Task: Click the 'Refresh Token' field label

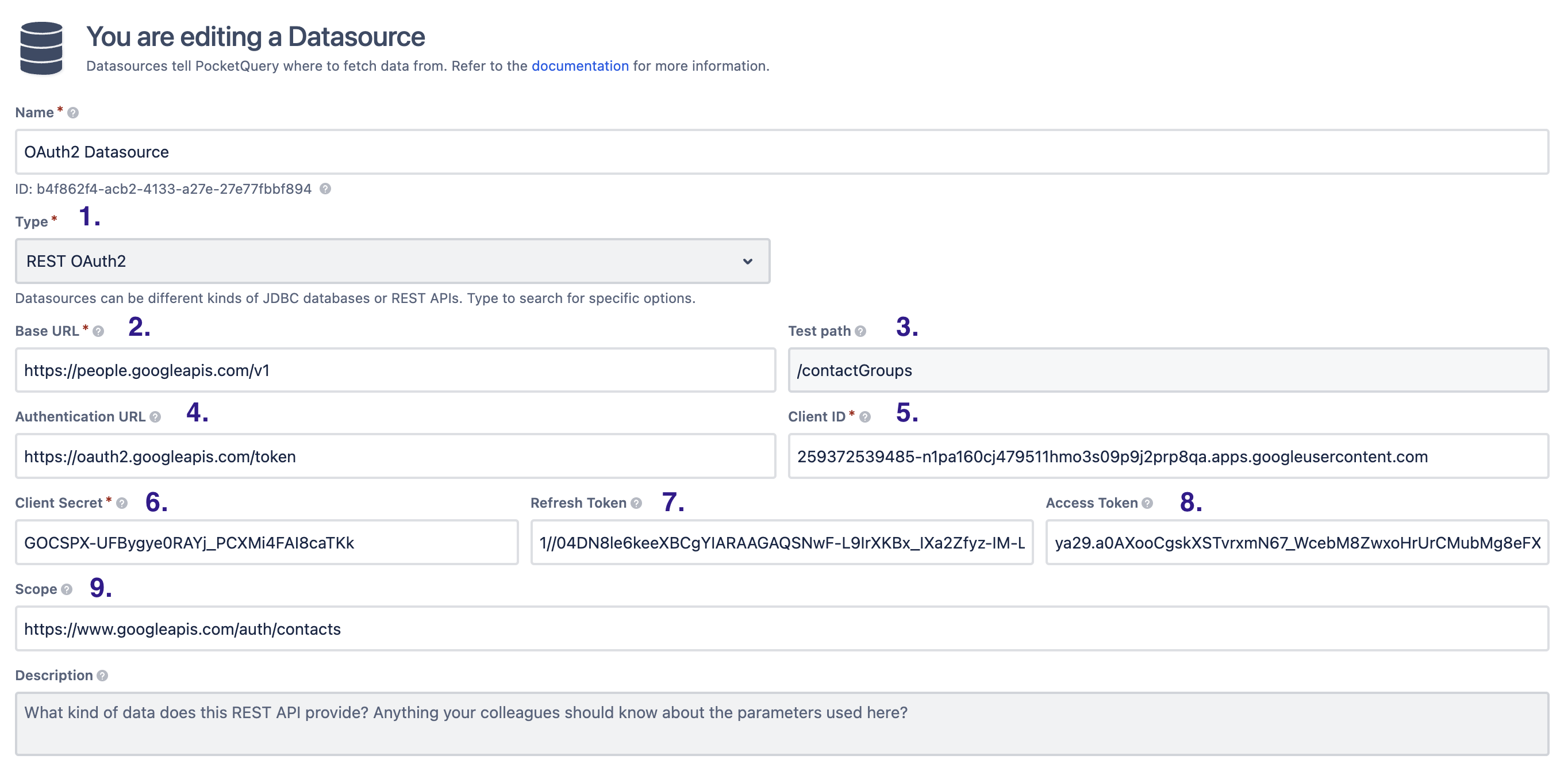Action: [578, 504]
